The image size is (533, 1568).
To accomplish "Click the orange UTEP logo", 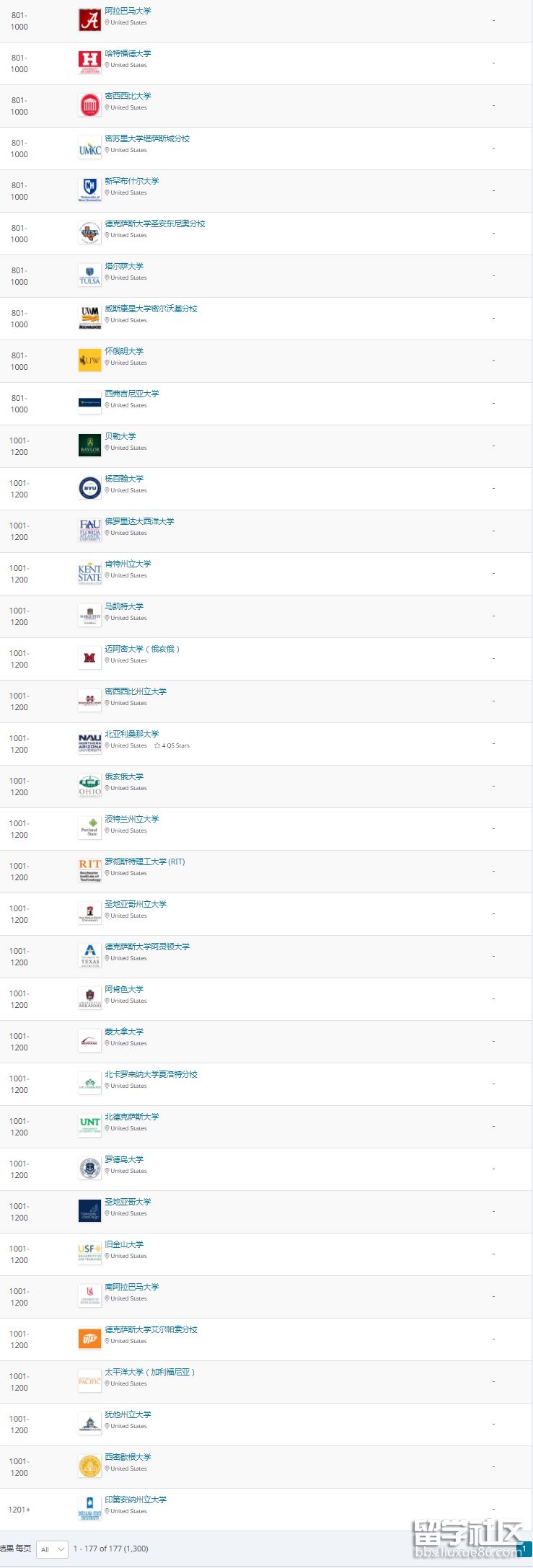I will point(89,1339).
